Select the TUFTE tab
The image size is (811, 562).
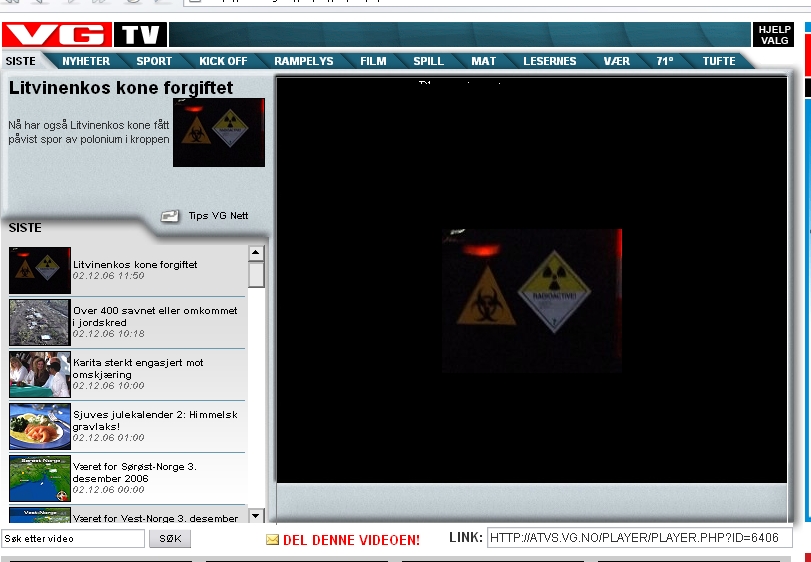pyautogui.click(x=719, y=61)
